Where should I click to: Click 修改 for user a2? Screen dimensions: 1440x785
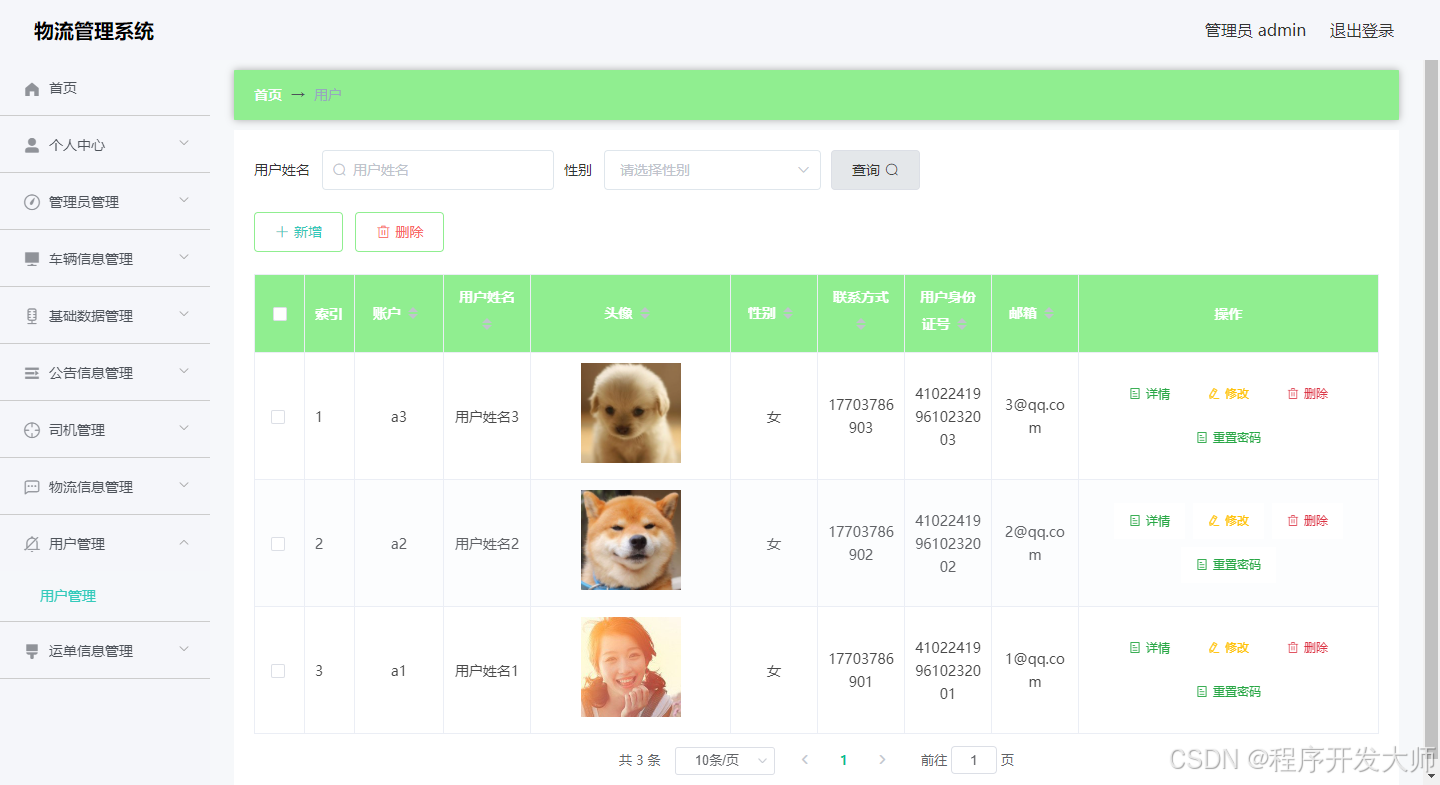click(1228, 521)
